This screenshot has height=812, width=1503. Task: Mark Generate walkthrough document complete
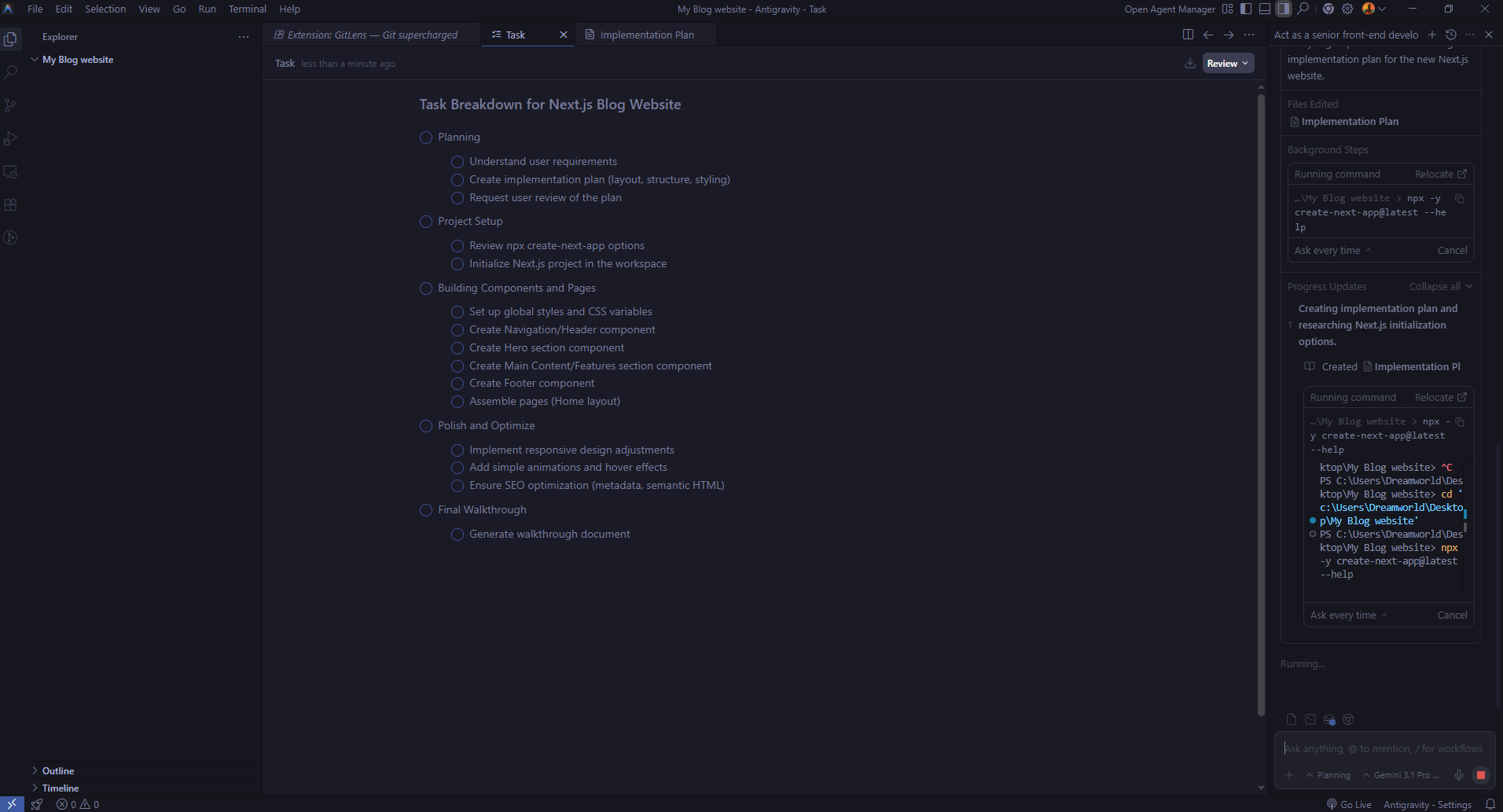(458, 535)
